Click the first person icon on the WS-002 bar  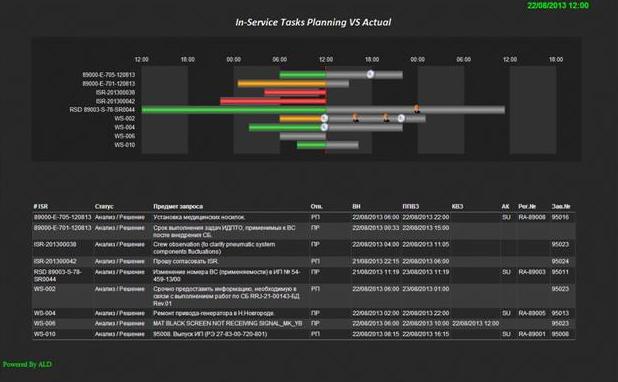[355, 118]
